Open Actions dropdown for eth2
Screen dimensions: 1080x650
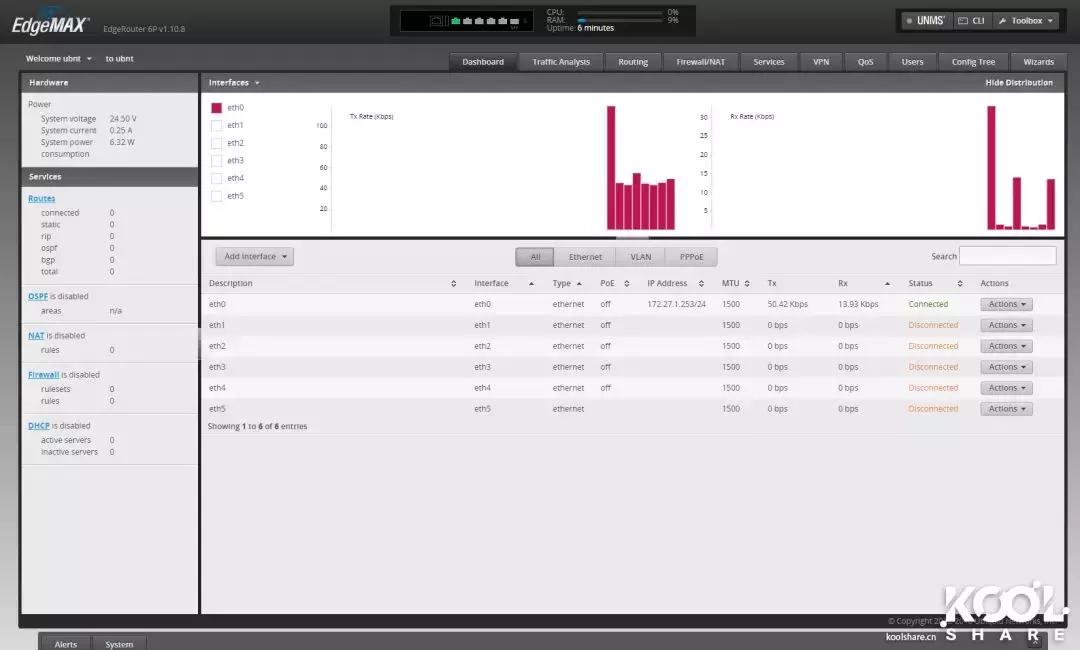(x=1006, y=346)
